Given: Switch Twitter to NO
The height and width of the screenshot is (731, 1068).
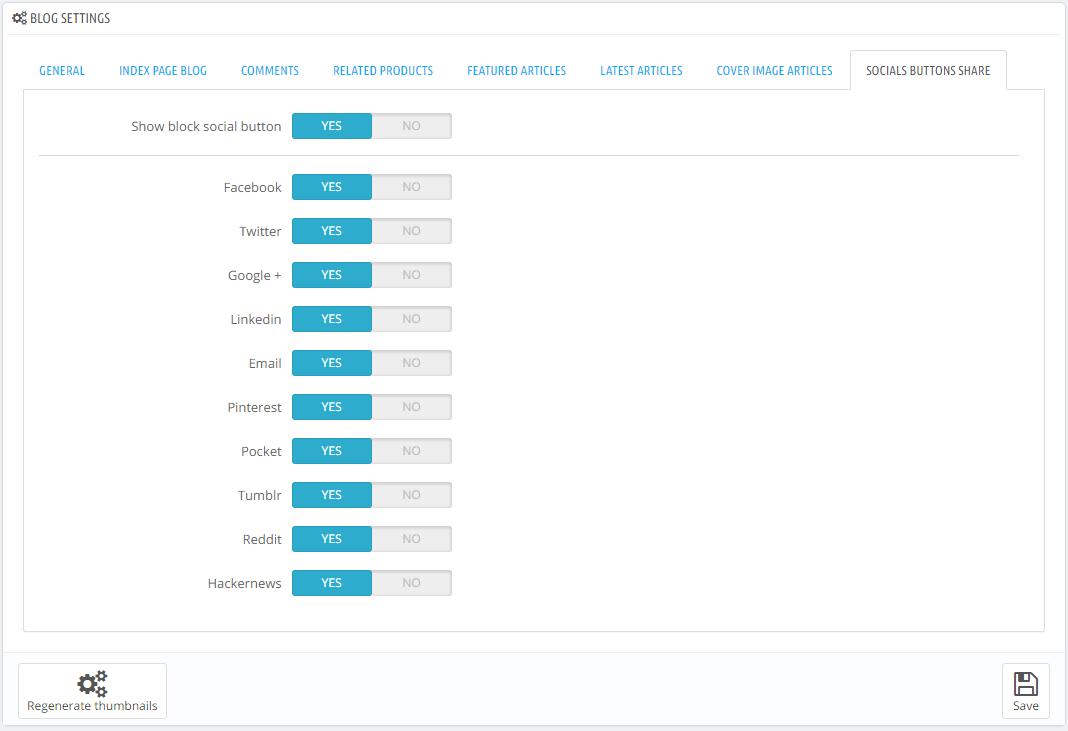Looking at the screenshot, I should pyautogui.click(x=411, y=231).
